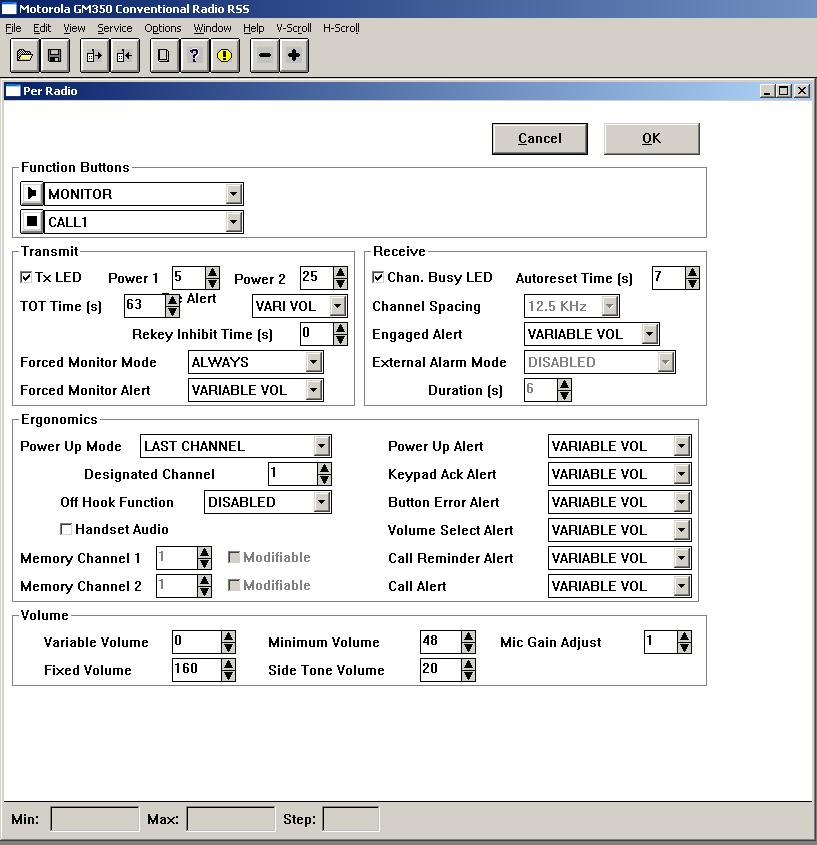Open the Power Up Alert dropdown
The image size is (817, 845).
pos(682,446)
